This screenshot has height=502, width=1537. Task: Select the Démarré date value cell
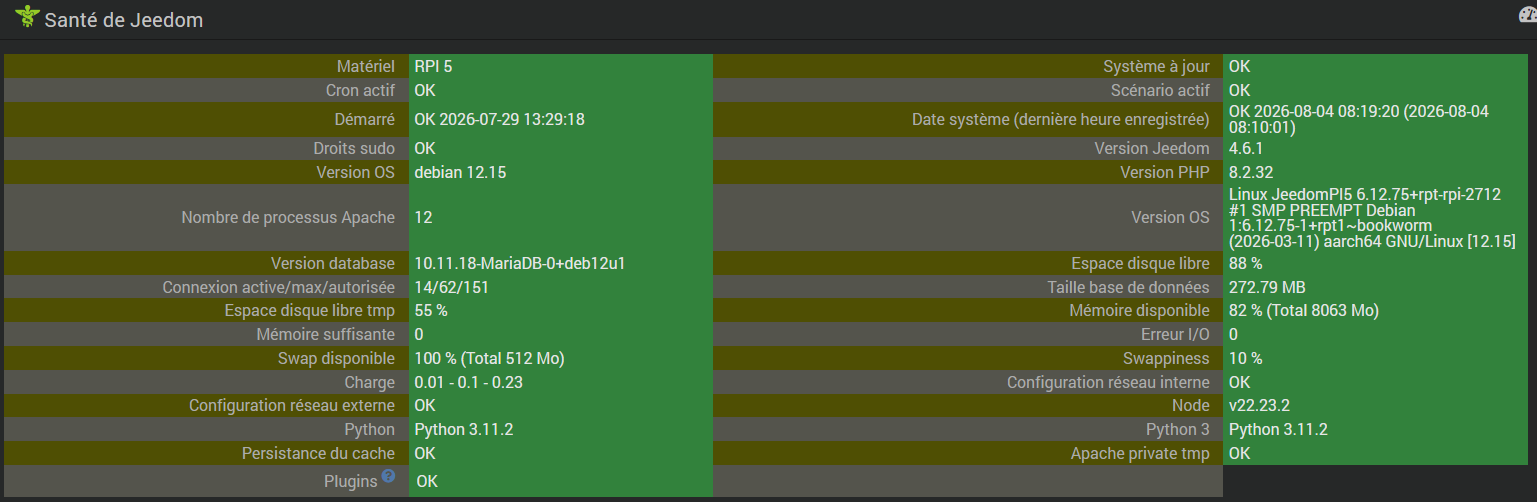point(561,119)
